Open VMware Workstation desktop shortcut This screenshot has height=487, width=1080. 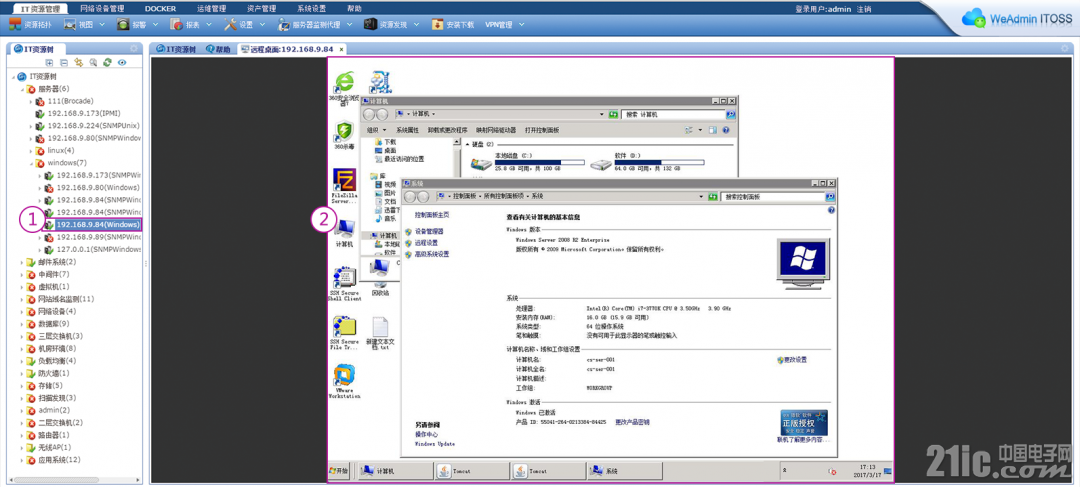[x=344, y=382]
